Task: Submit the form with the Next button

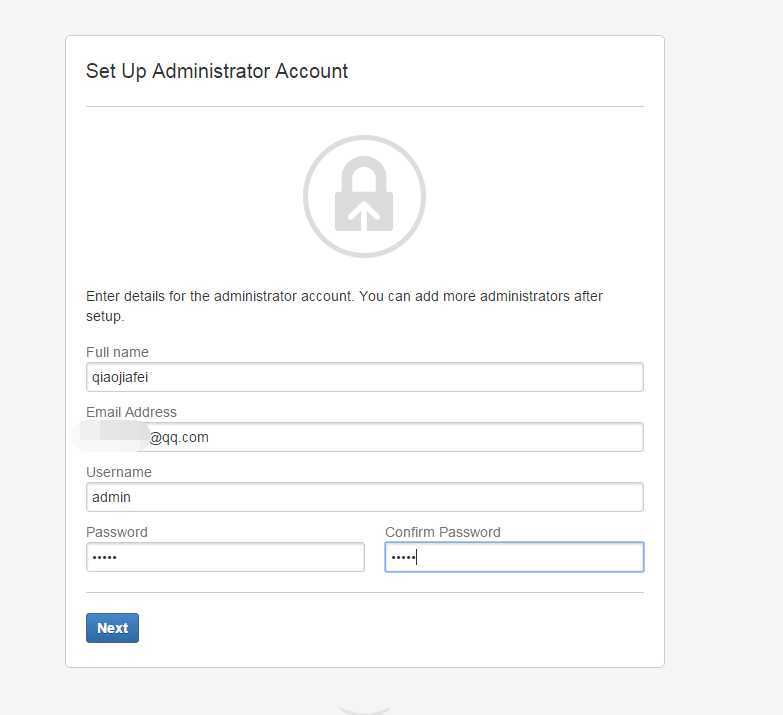Action: click(112, 628)
